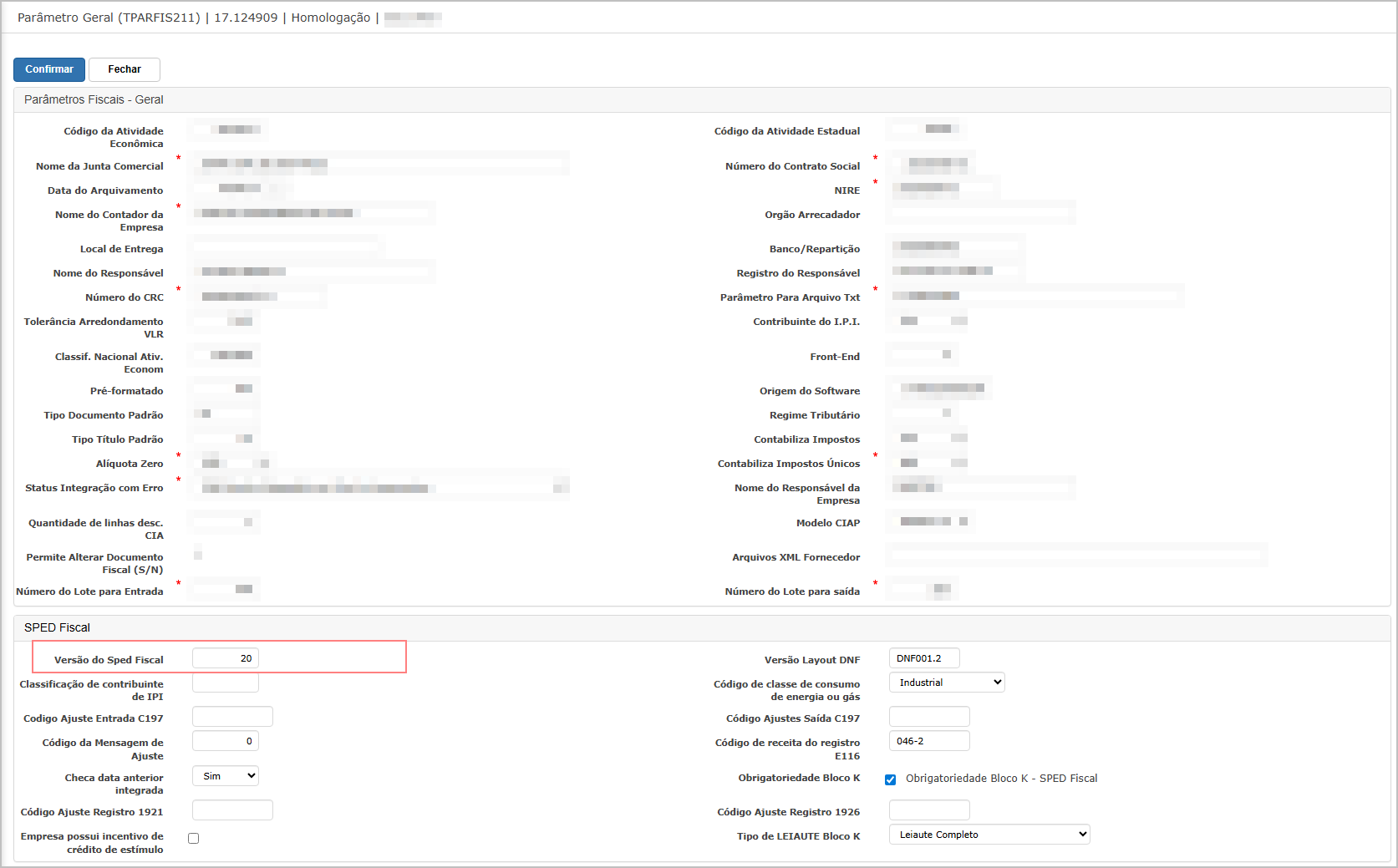Click the Versão do Sped Fiscal field

(x=226, y=658)
